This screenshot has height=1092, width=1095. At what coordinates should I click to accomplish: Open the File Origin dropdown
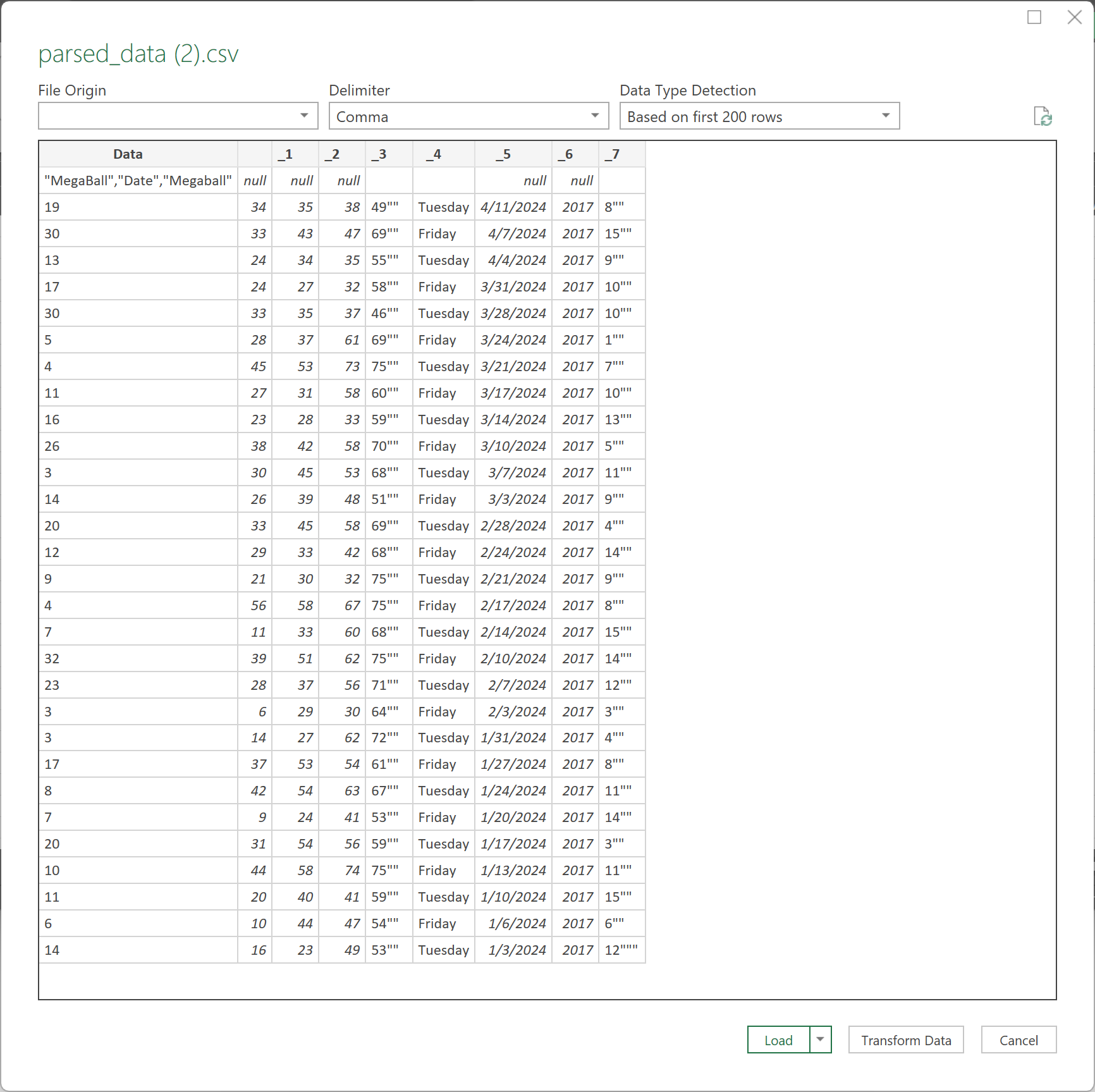click(x=178, y=116)
